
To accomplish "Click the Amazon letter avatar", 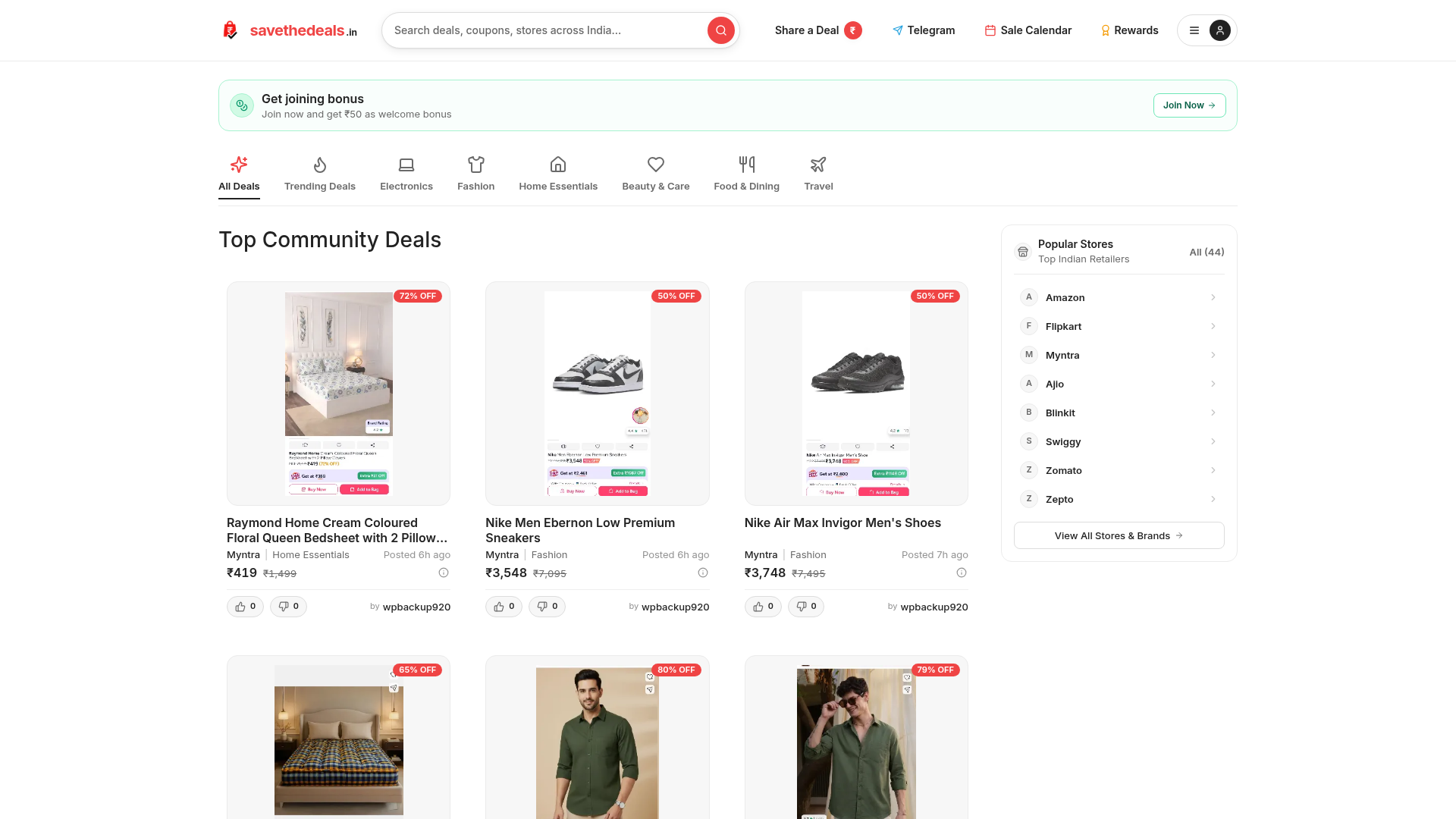I will pyautogui.click(x=1029, y=297).
